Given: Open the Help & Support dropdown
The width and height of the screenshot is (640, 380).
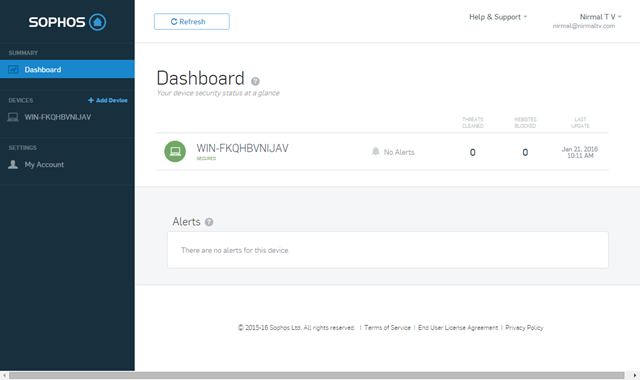Looking at the screenshot, I should point(498,17).
